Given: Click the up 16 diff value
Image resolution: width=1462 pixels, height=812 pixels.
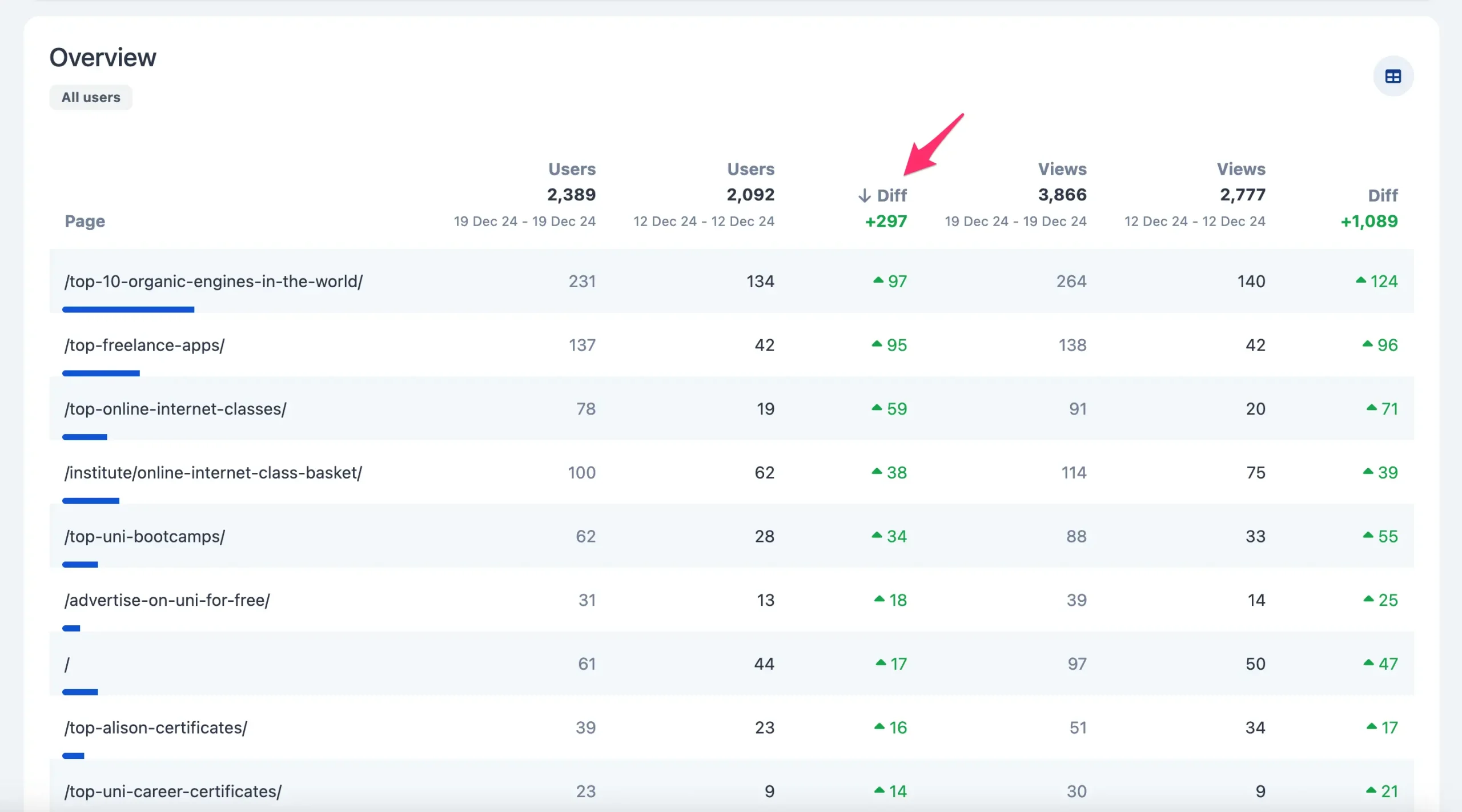Looking at the screenshot, I should click(x=890, y=727).
